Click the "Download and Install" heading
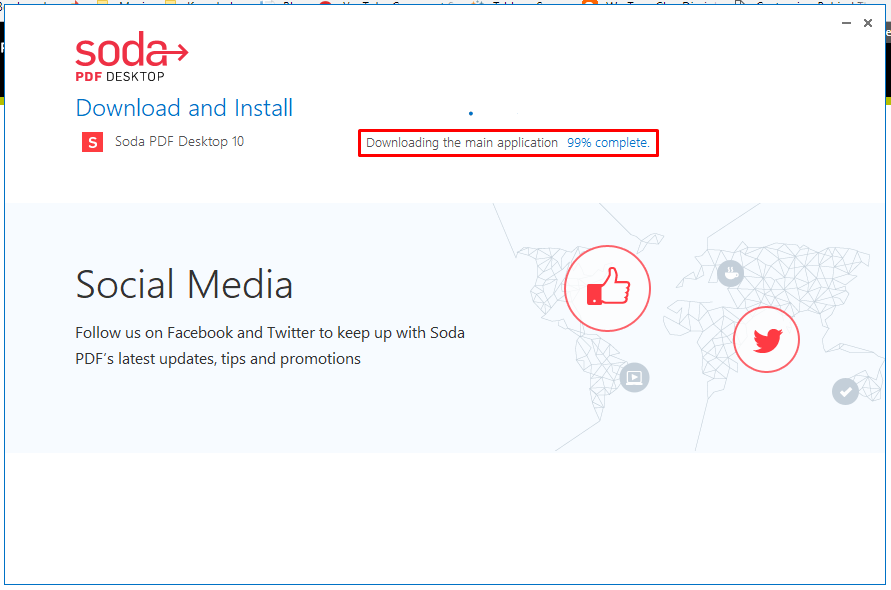The width and height of the screenshot is (891, 590). tap(184, 108)
